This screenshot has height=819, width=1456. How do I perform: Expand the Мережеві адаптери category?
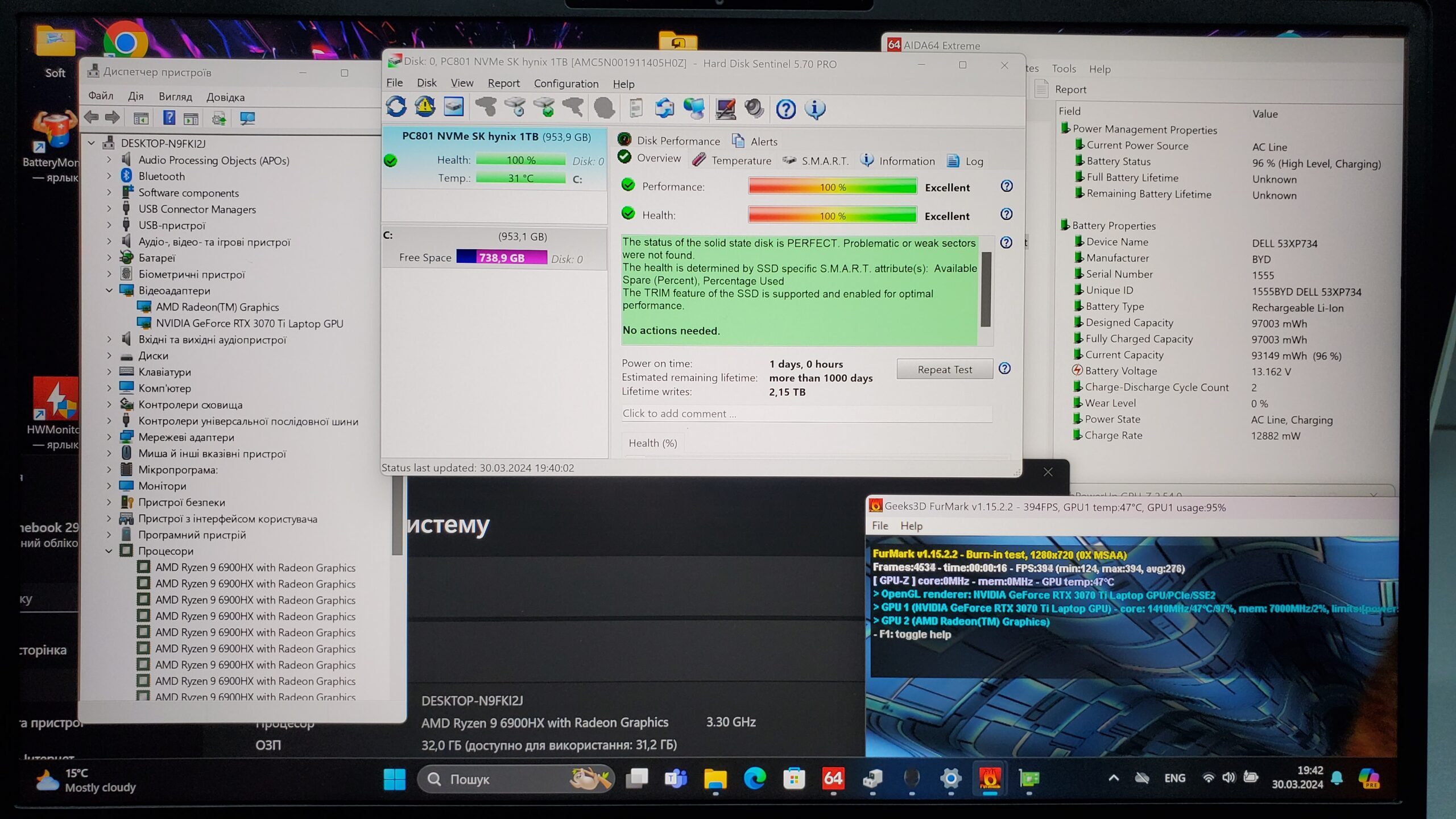(109, 437)
